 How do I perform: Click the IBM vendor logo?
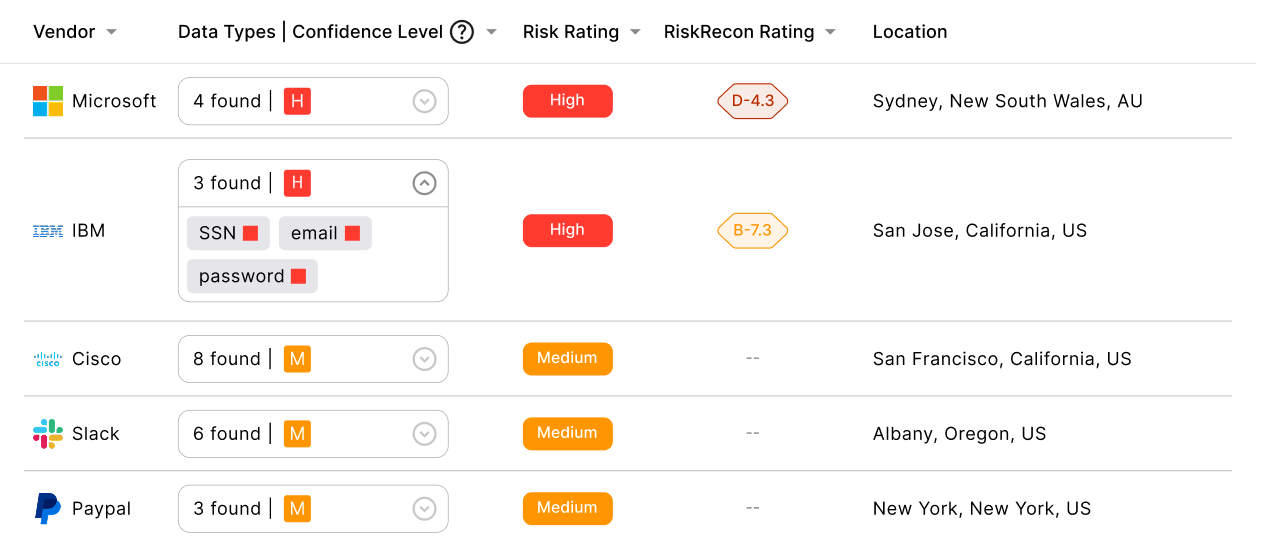pyautogui.click(x=48, y=231)
